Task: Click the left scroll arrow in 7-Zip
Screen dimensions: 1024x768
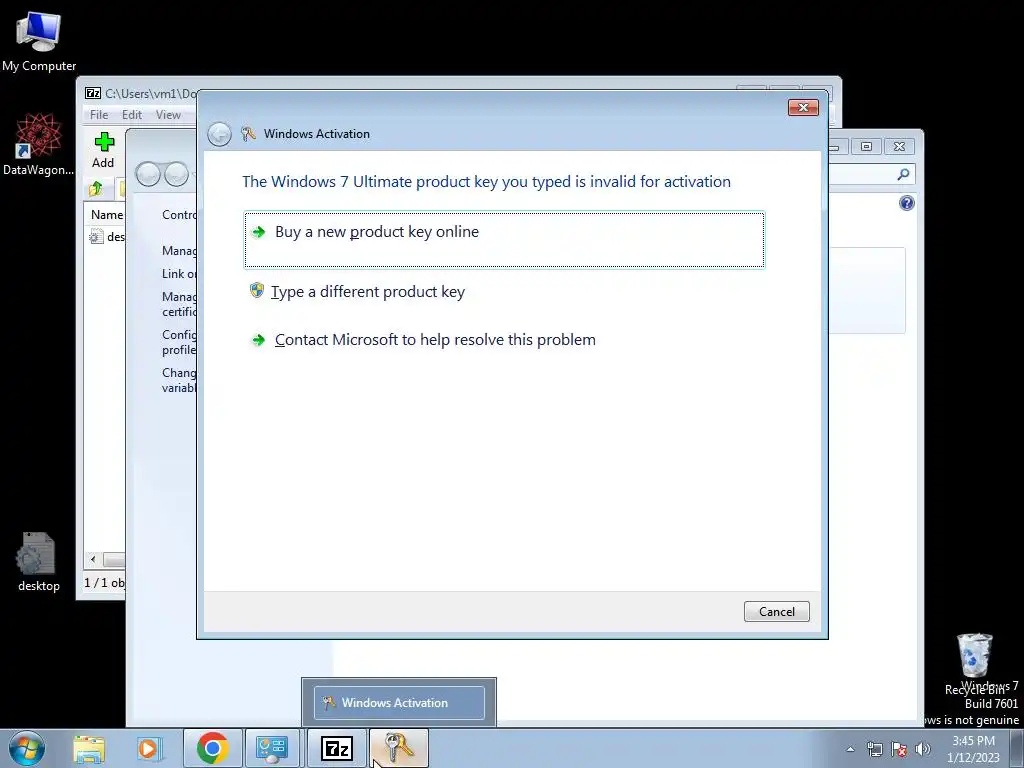Action: coord(93,560)
